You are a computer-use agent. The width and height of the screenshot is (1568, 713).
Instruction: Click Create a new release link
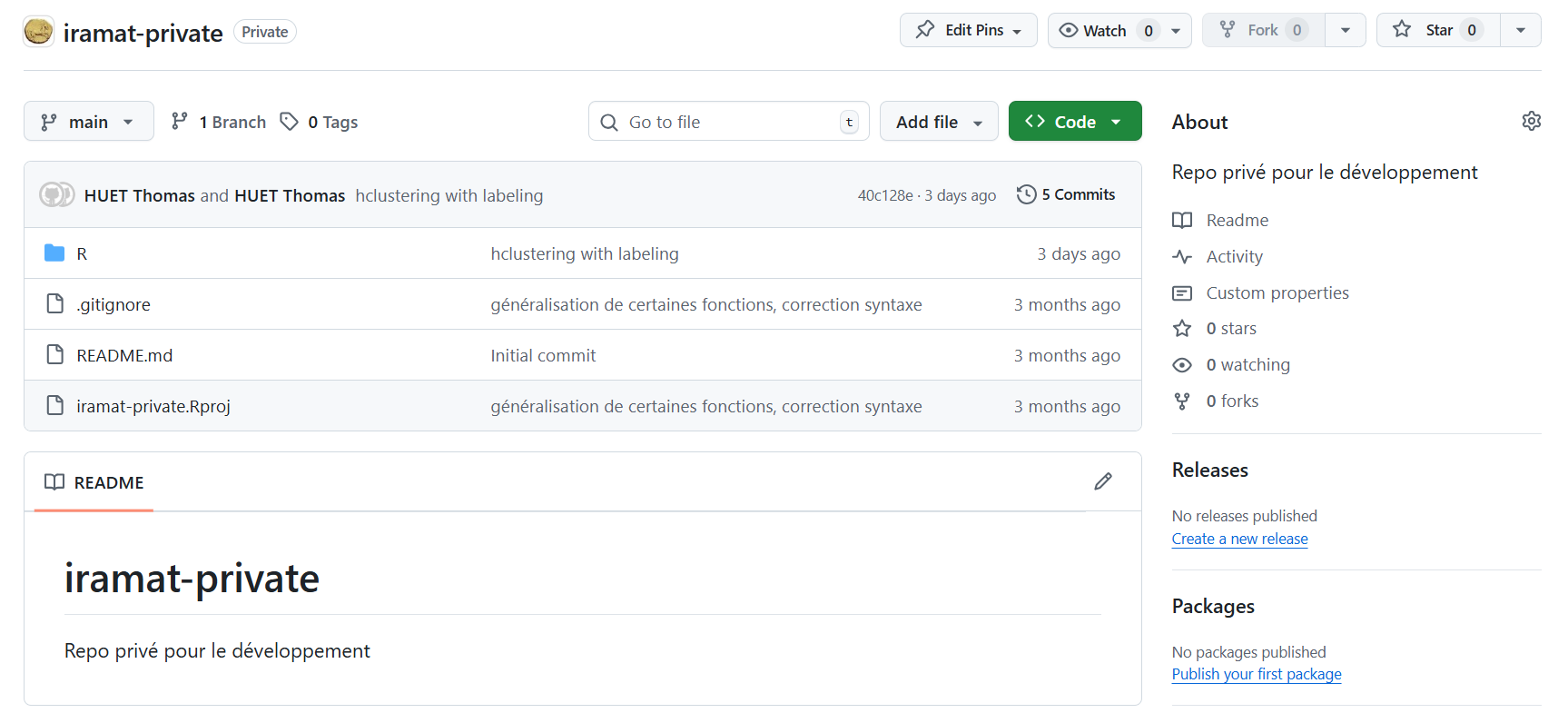coord(1239,539)
